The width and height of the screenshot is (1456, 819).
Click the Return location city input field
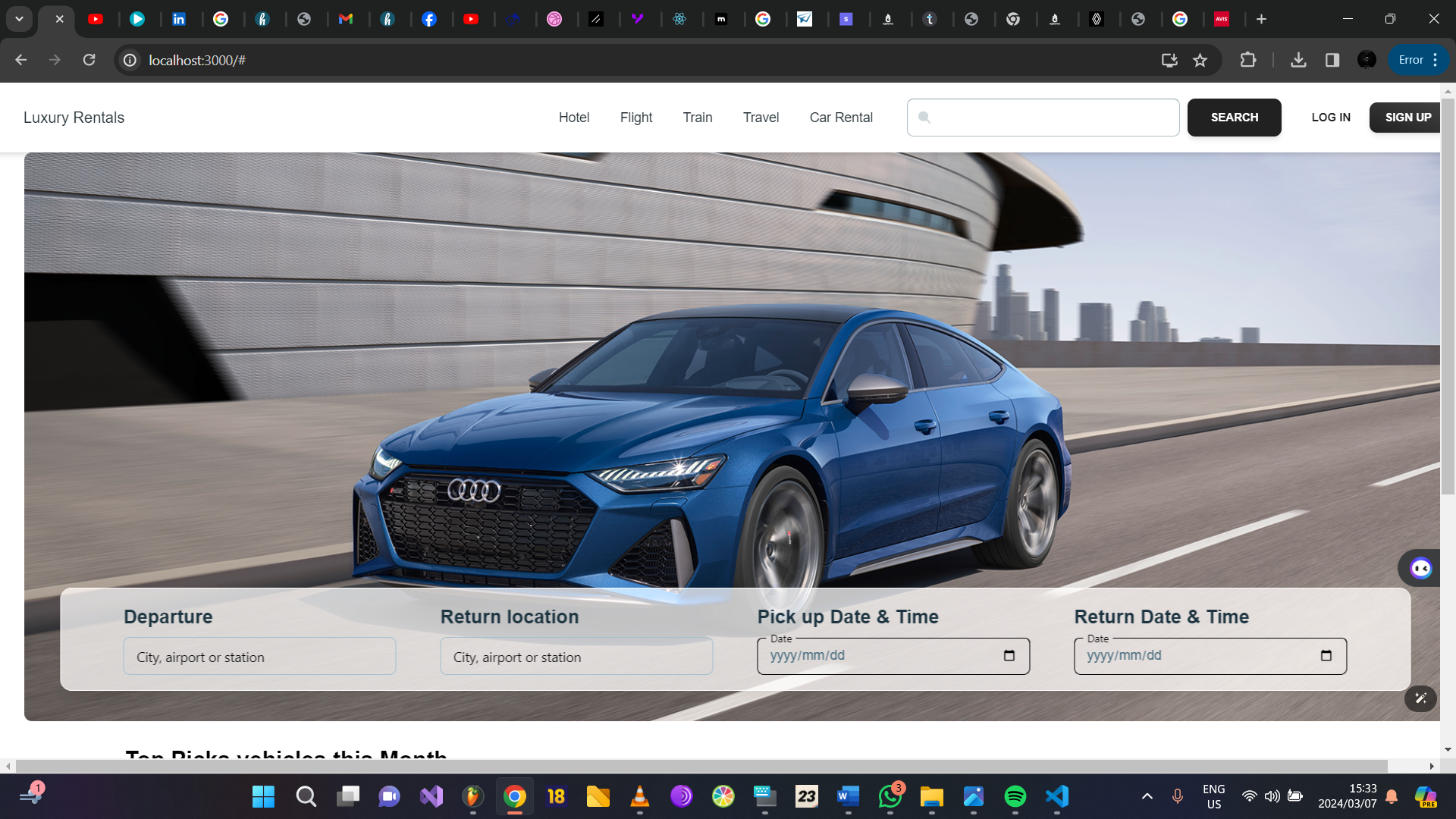pyautogui.click(x=576, y=657)
